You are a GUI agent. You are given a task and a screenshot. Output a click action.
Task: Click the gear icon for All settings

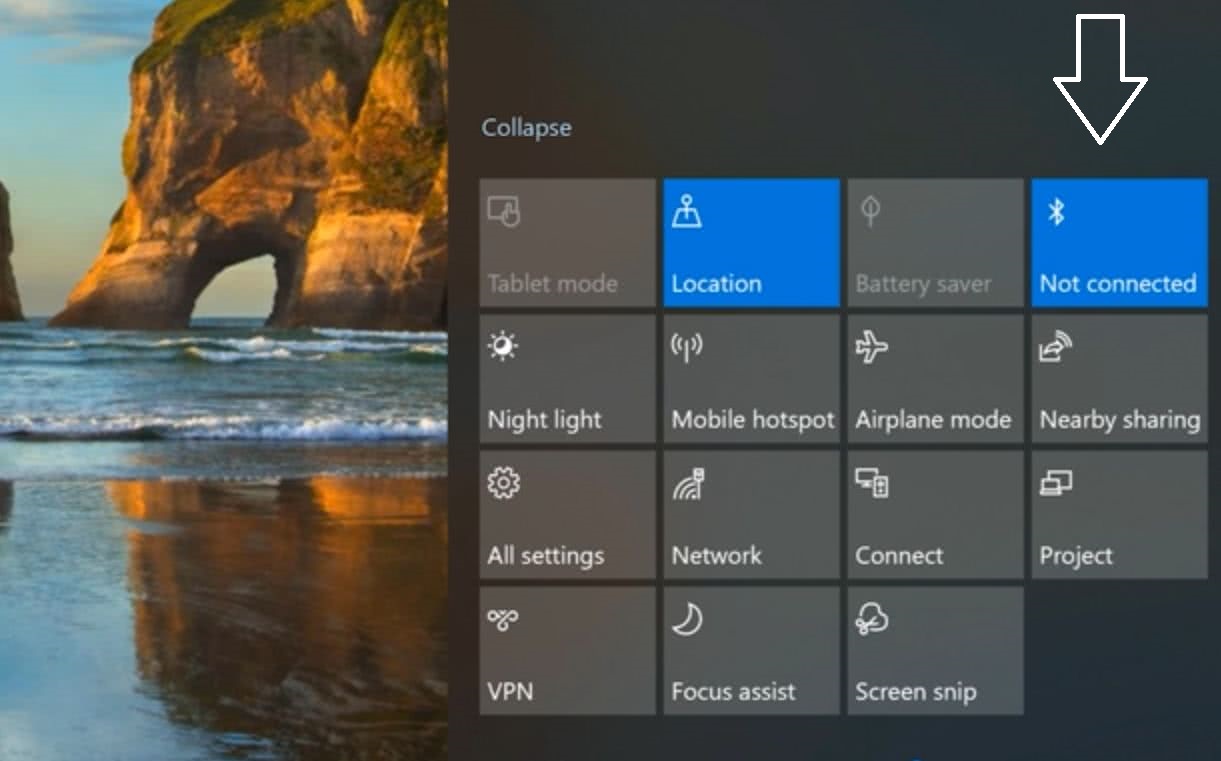point(503,484)
